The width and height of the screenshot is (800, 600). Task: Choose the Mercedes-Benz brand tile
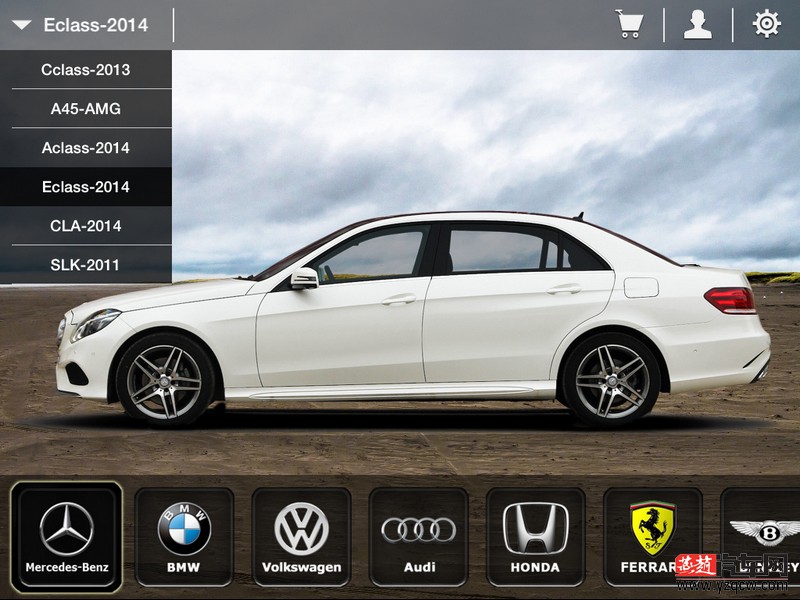tap(67, 537)
